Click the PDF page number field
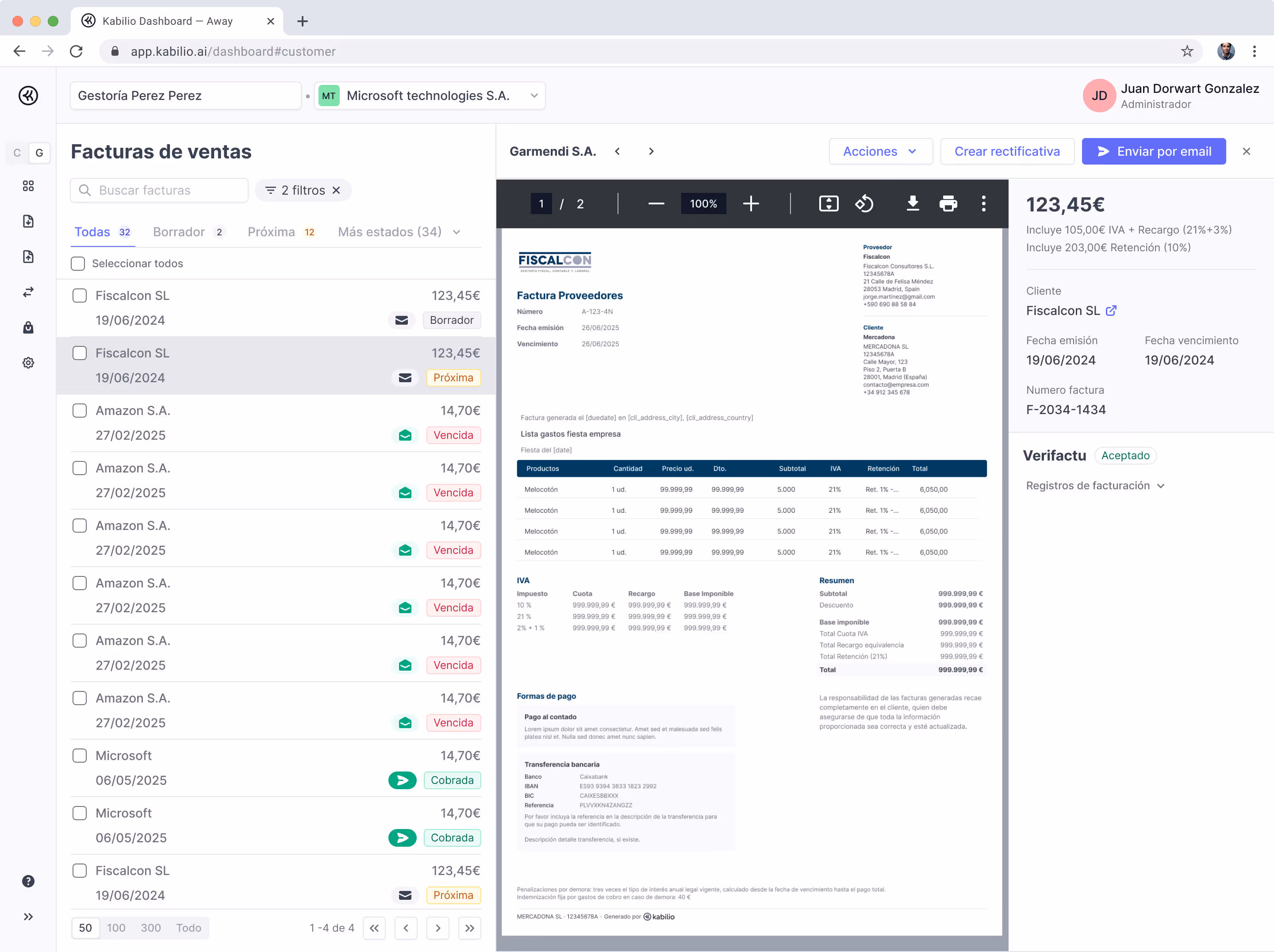 click(x=541, y=203)
